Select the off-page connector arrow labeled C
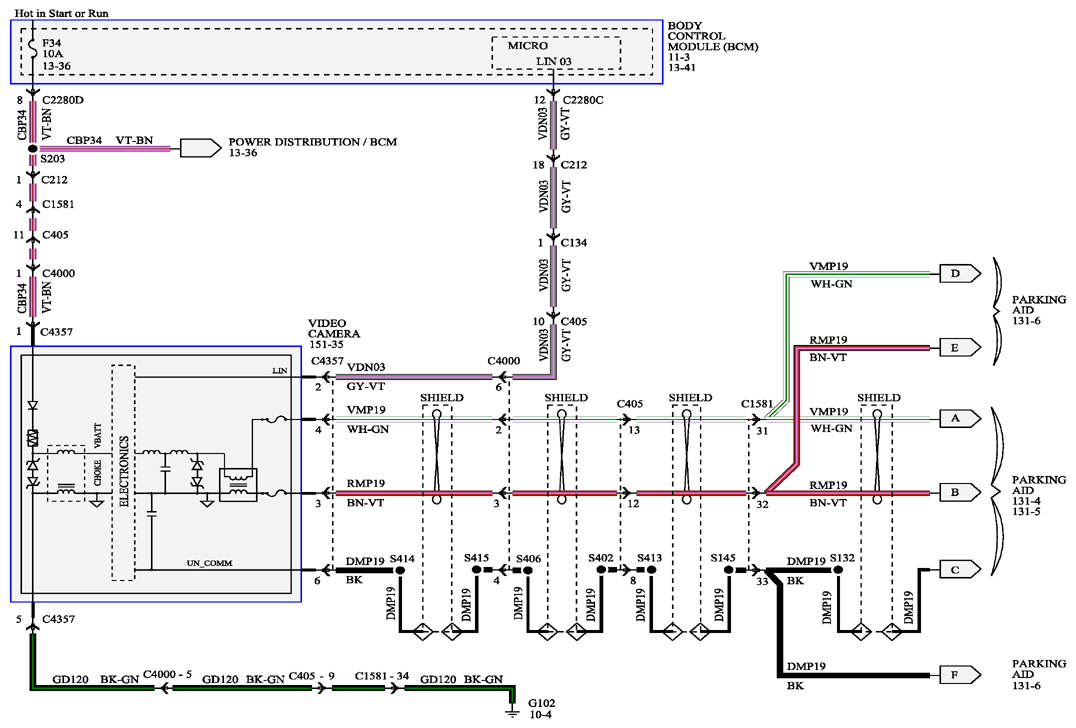Image resolution: width=1076 pixels, height=728 pixels. click(960, 570)
